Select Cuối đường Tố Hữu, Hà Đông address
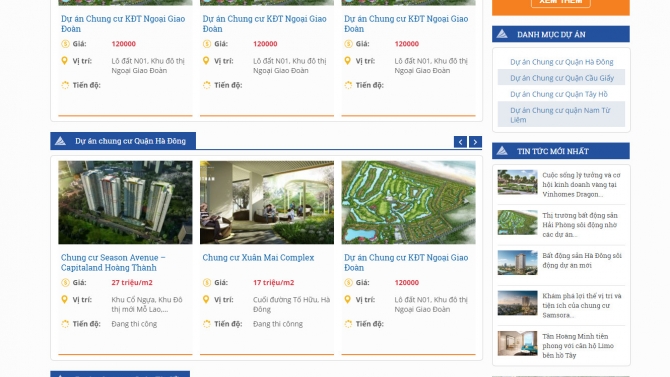670x377 pixels. click(291, 304)
